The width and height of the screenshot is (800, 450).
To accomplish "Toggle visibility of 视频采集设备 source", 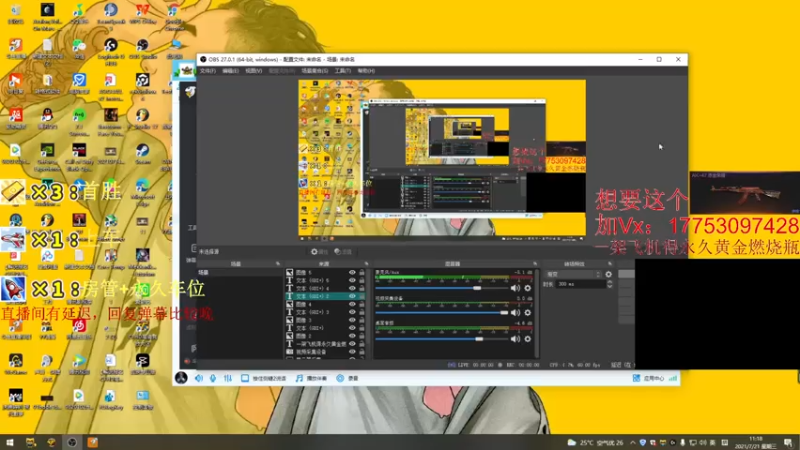I will click(352, 352).
